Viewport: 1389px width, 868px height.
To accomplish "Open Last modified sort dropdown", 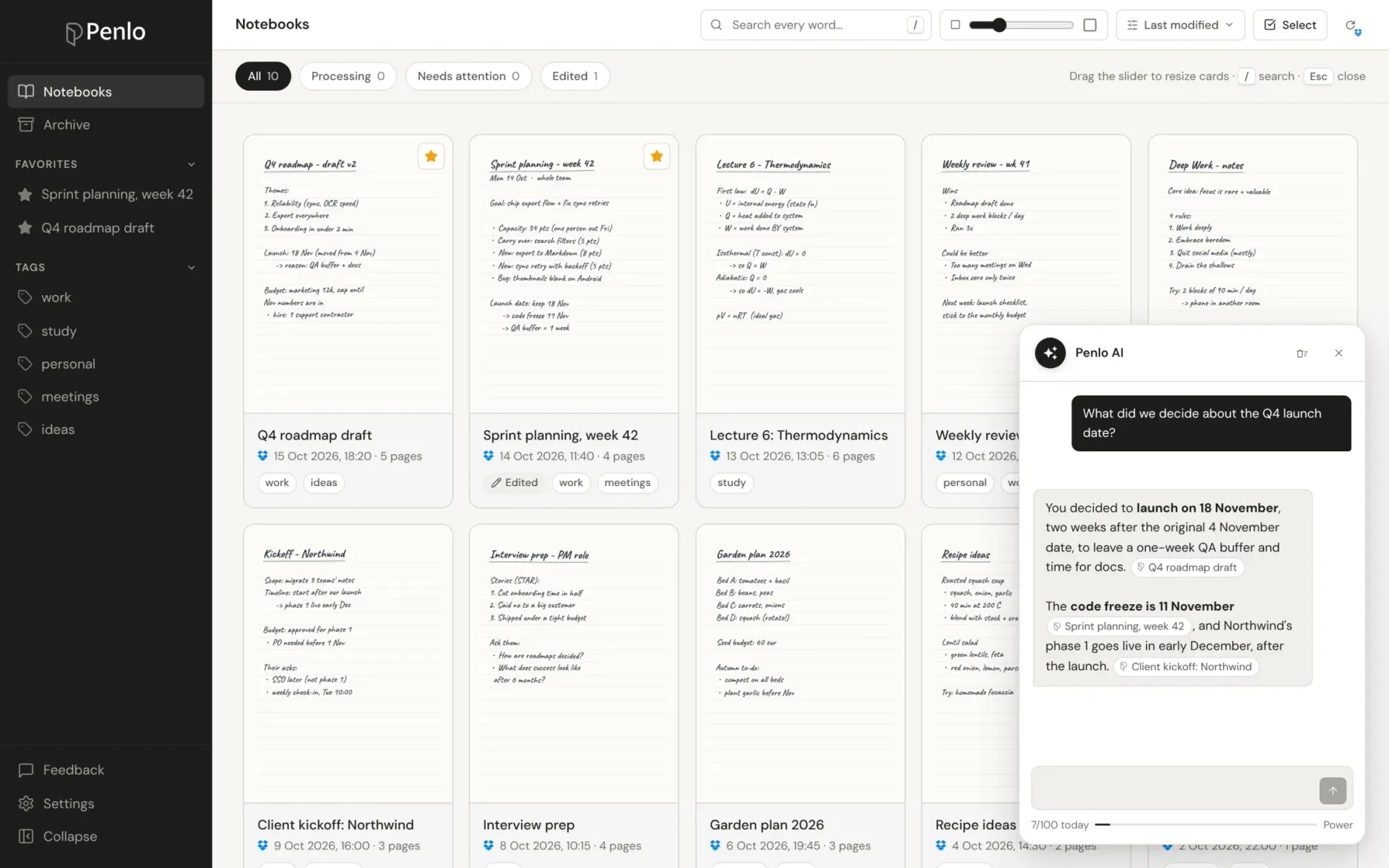I will coord(1180,25).
